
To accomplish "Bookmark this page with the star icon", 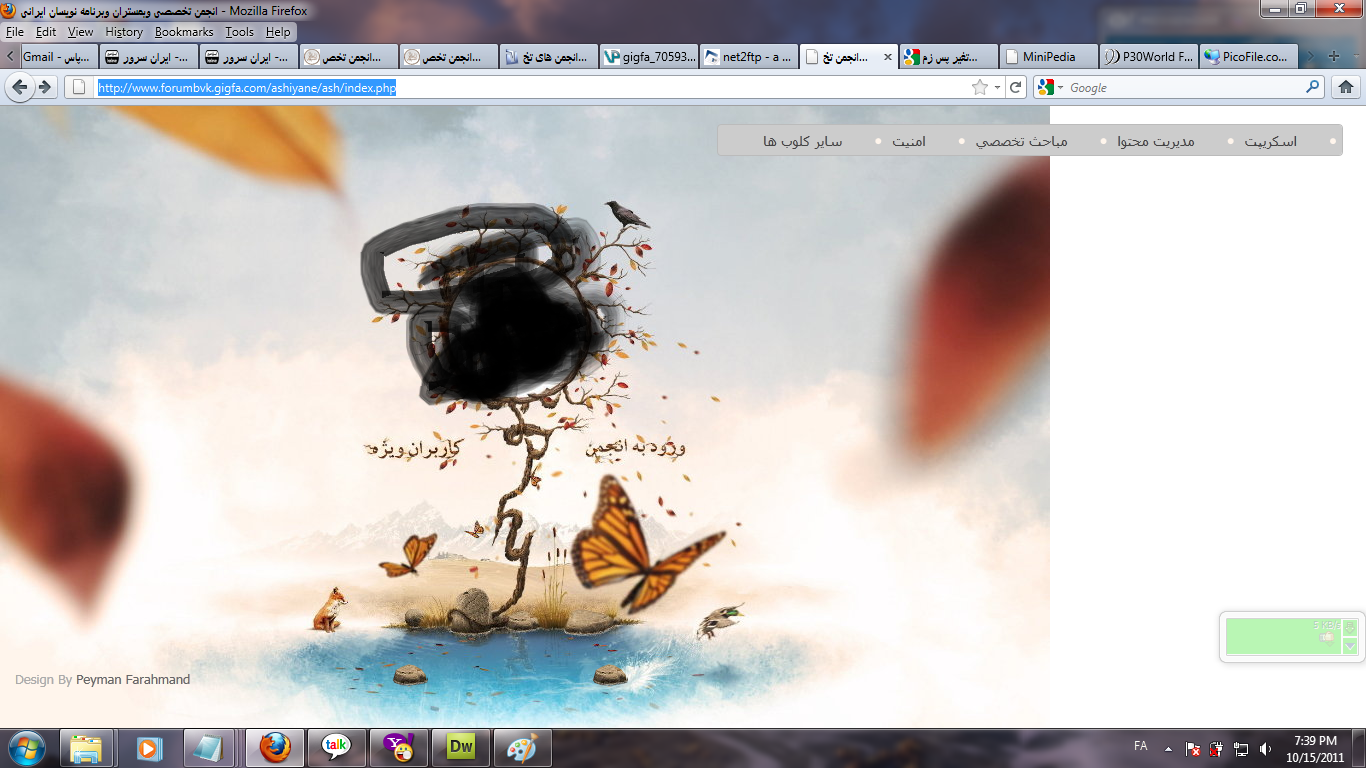I will tap(980, 88).
